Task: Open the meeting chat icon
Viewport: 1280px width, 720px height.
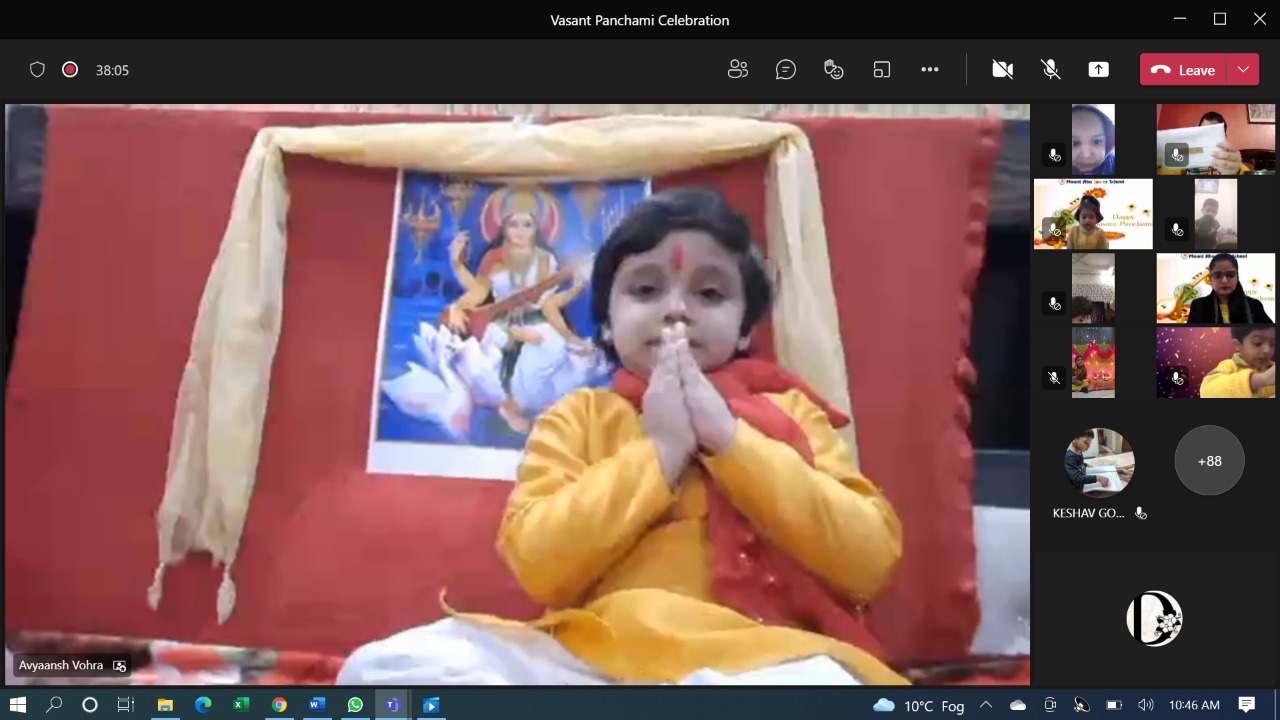Action: coord(786,69)
